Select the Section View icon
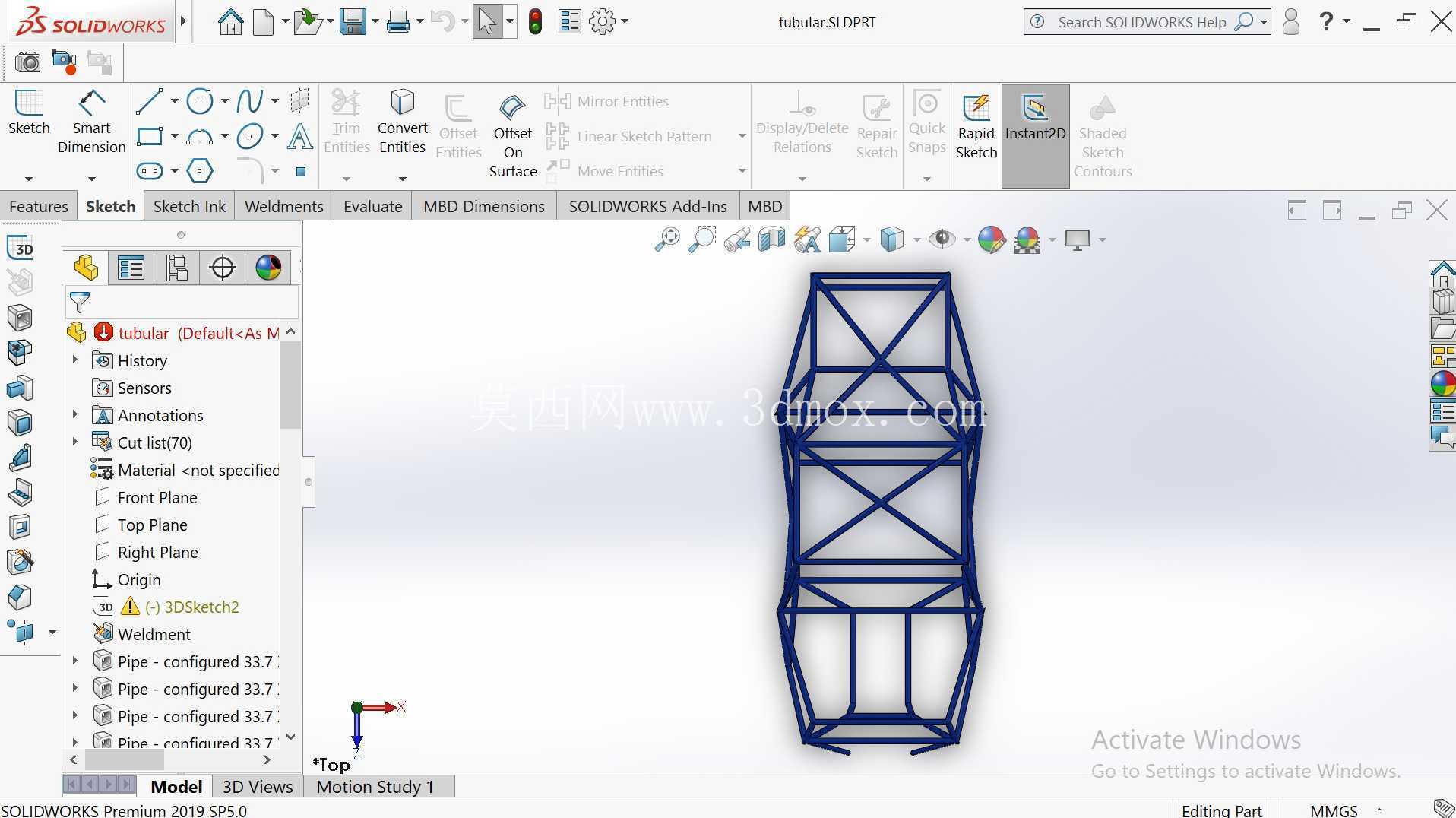Screen dimensions: 1456x818 pos(771,239)
